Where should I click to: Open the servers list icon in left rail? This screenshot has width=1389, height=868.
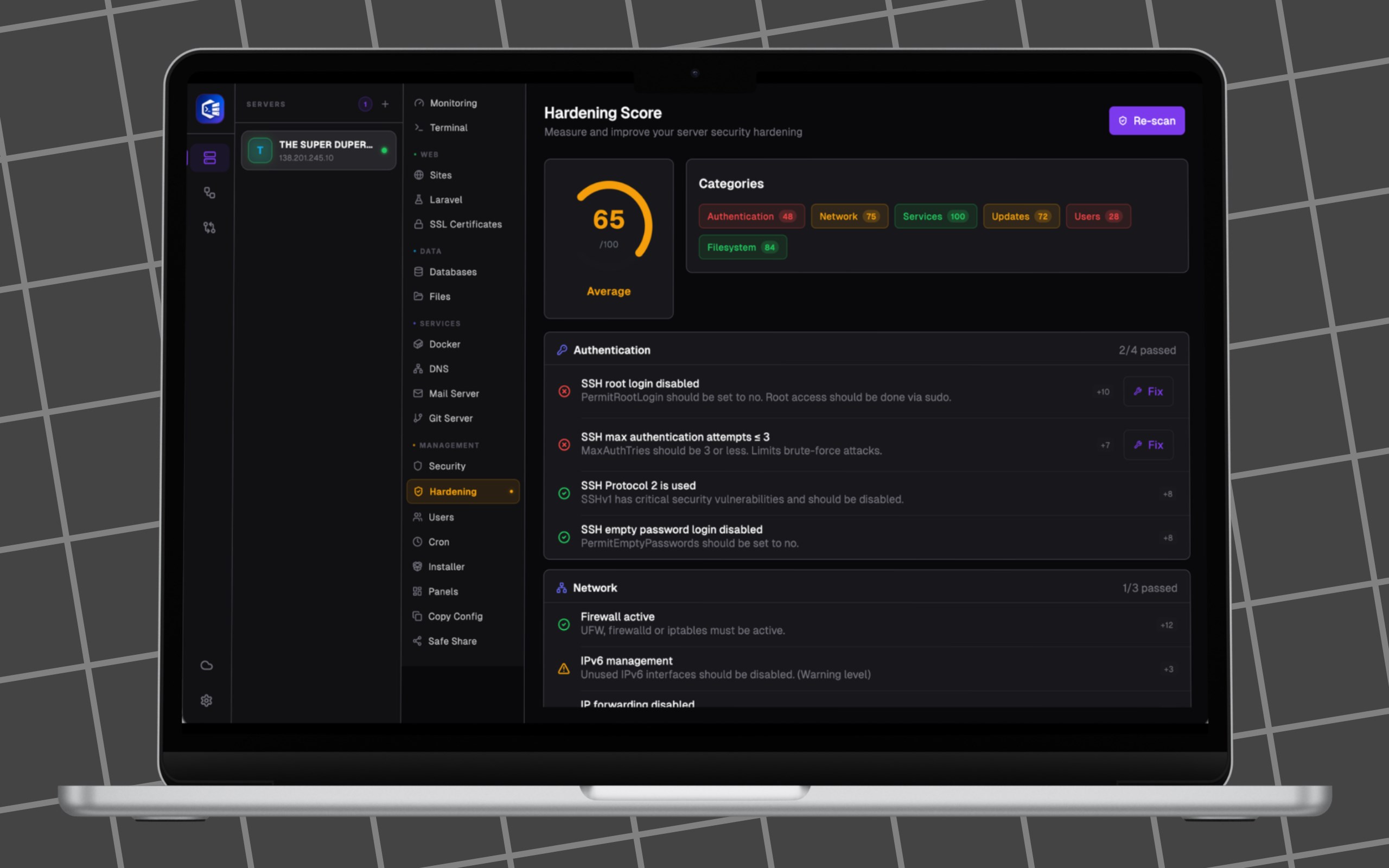[x=209, y=158]
